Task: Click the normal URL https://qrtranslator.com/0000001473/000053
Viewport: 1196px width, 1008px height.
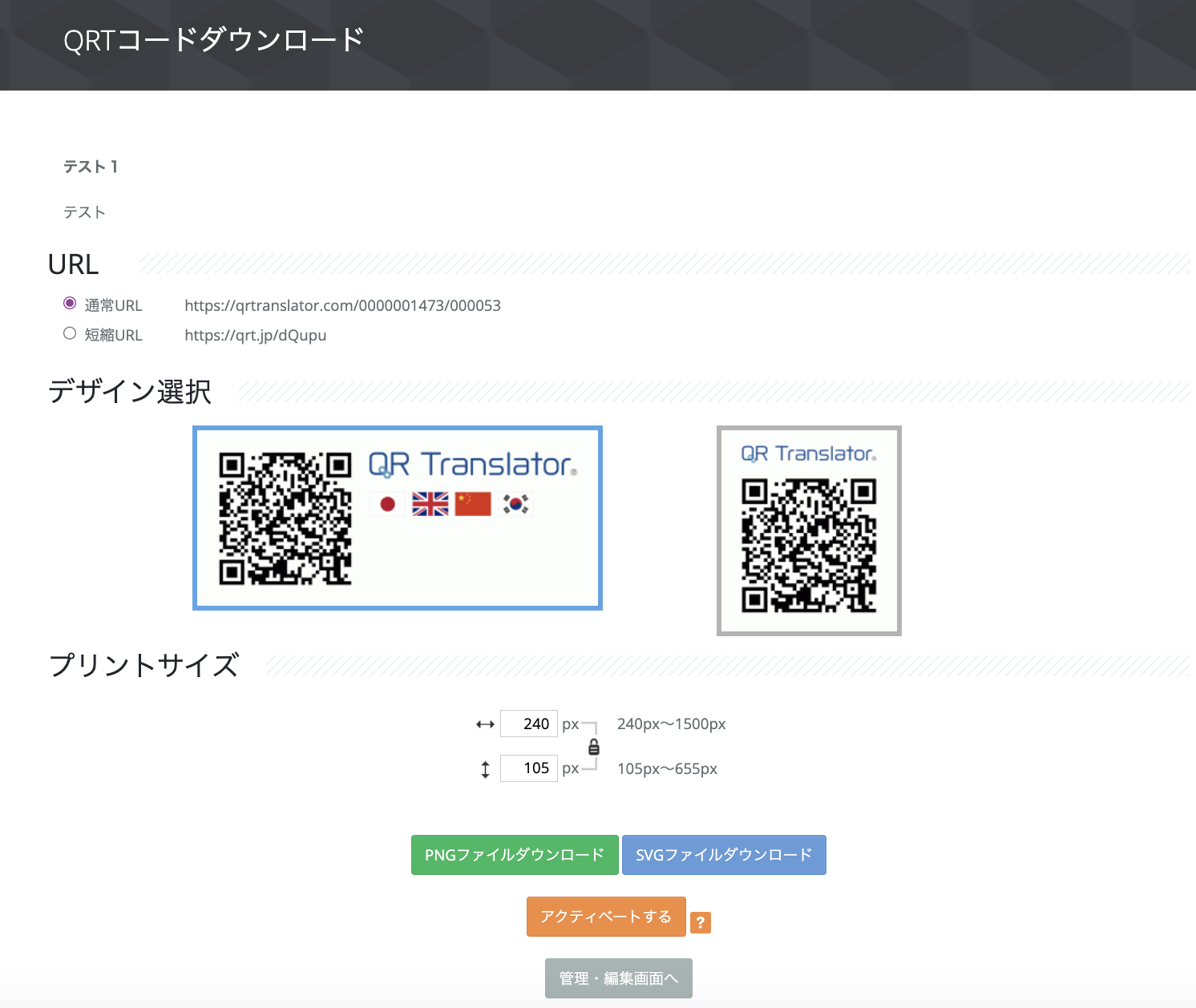Action: pos(342,305)
